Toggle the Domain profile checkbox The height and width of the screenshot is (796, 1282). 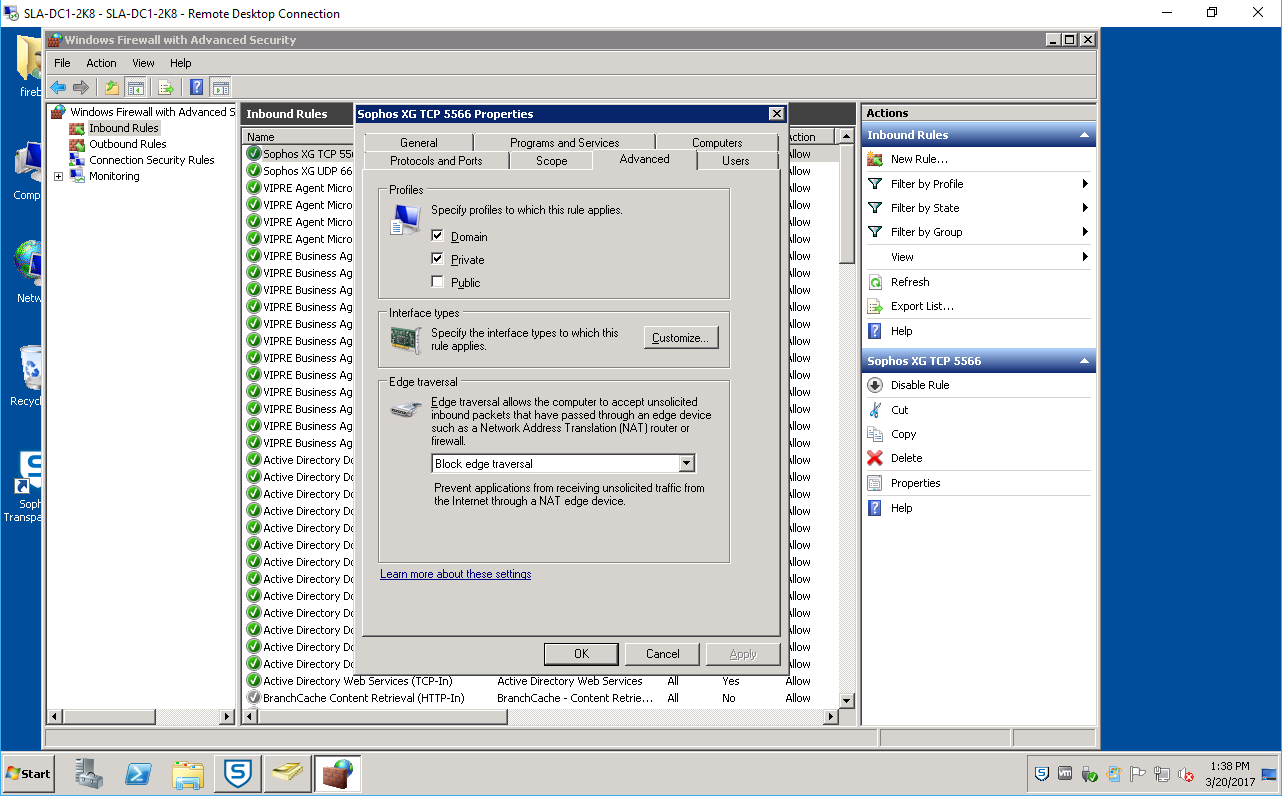point(437,236)
